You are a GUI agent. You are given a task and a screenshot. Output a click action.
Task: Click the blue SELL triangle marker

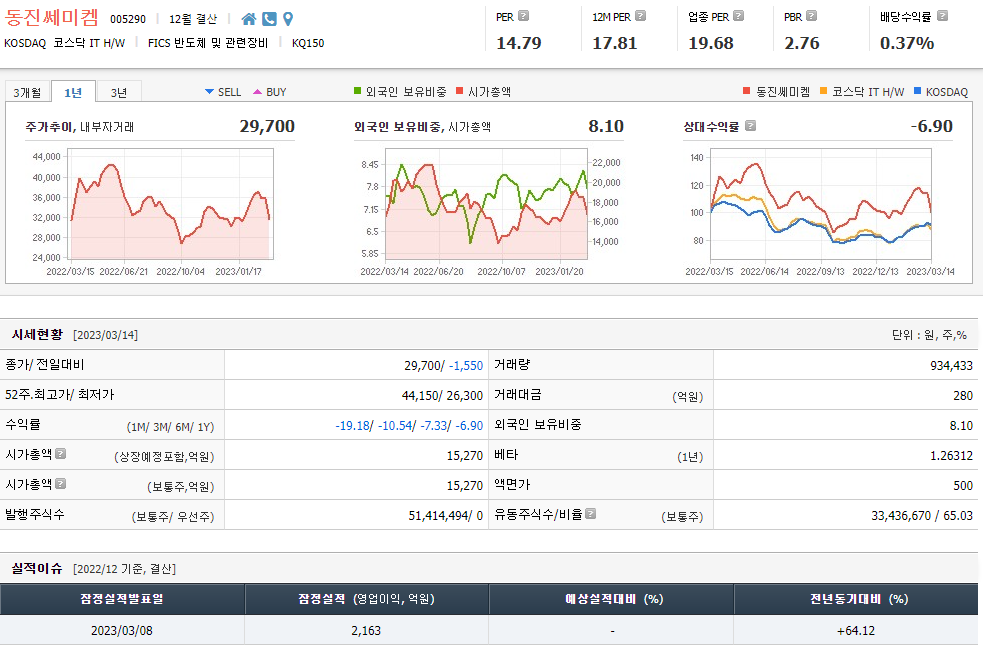209,92
